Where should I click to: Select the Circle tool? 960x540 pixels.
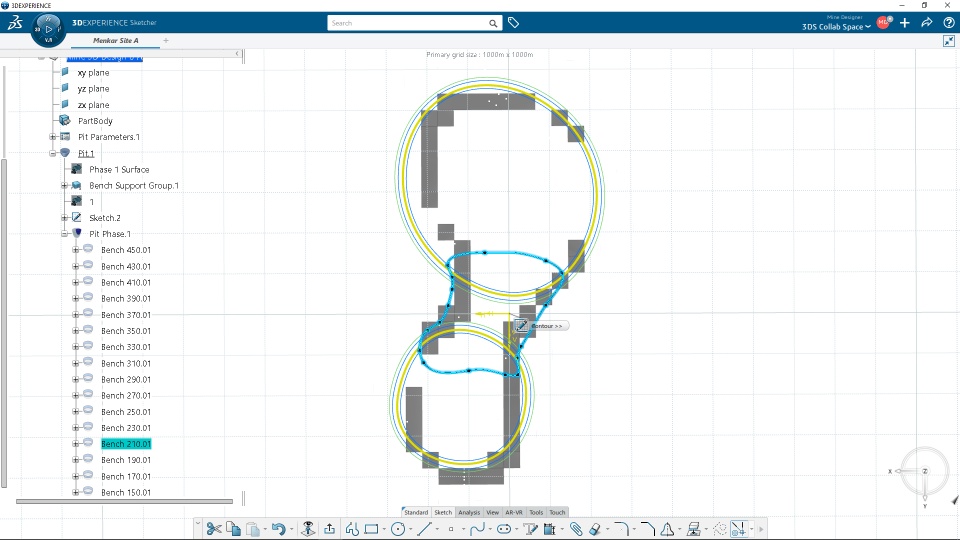click(397, 529)
